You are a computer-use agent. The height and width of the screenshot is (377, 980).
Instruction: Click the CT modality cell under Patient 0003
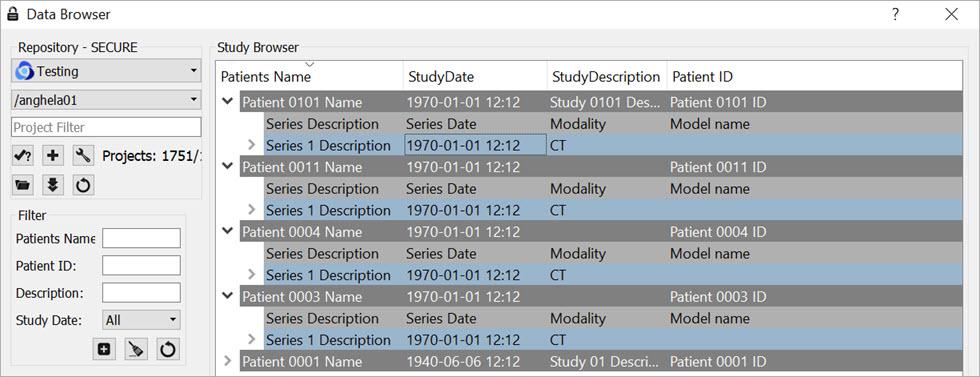click(x=558, y=340)
